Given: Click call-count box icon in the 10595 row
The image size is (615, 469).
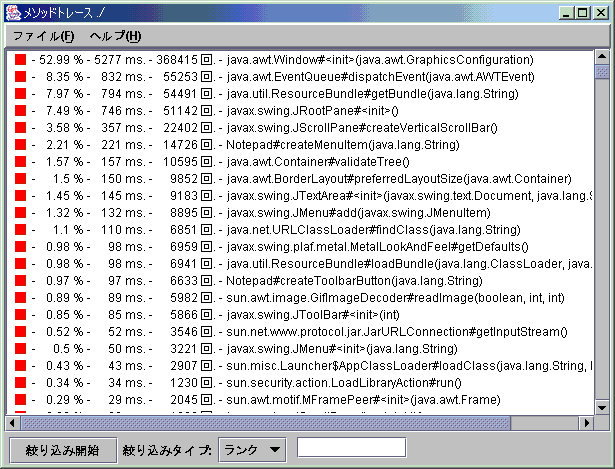Looking at the screenshot, I should pyautogui.click(x=206, y=162).
